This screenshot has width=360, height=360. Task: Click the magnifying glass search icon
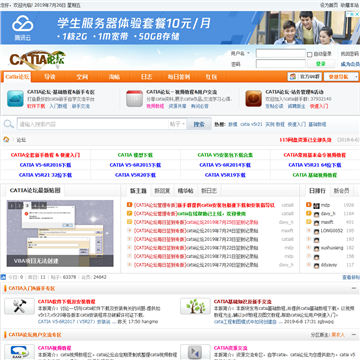pyautogui.click(x=8, y=124)
